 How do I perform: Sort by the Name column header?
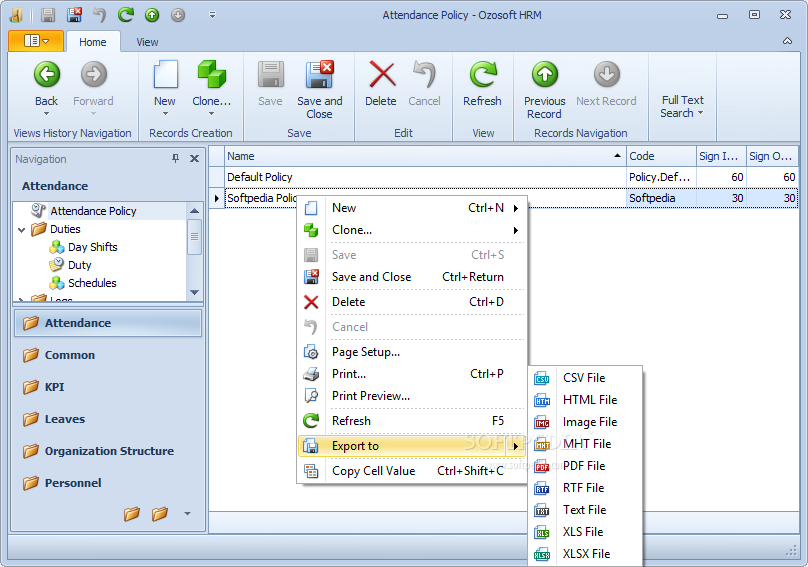[x=425, y=156]
